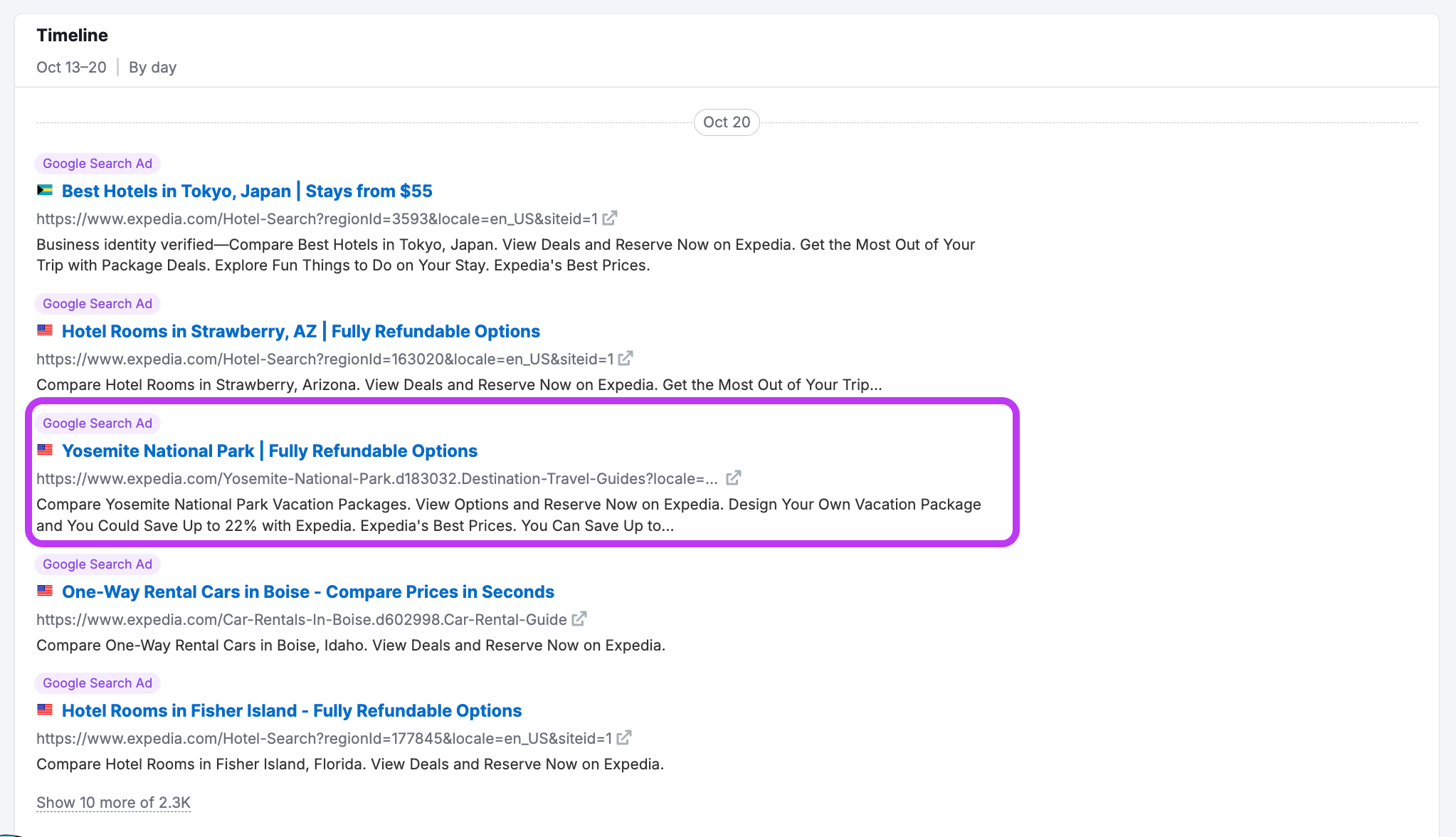Toggle the Google Search Ad badge on Tokyo ad
1456x837 pixels.
[97, 163]
